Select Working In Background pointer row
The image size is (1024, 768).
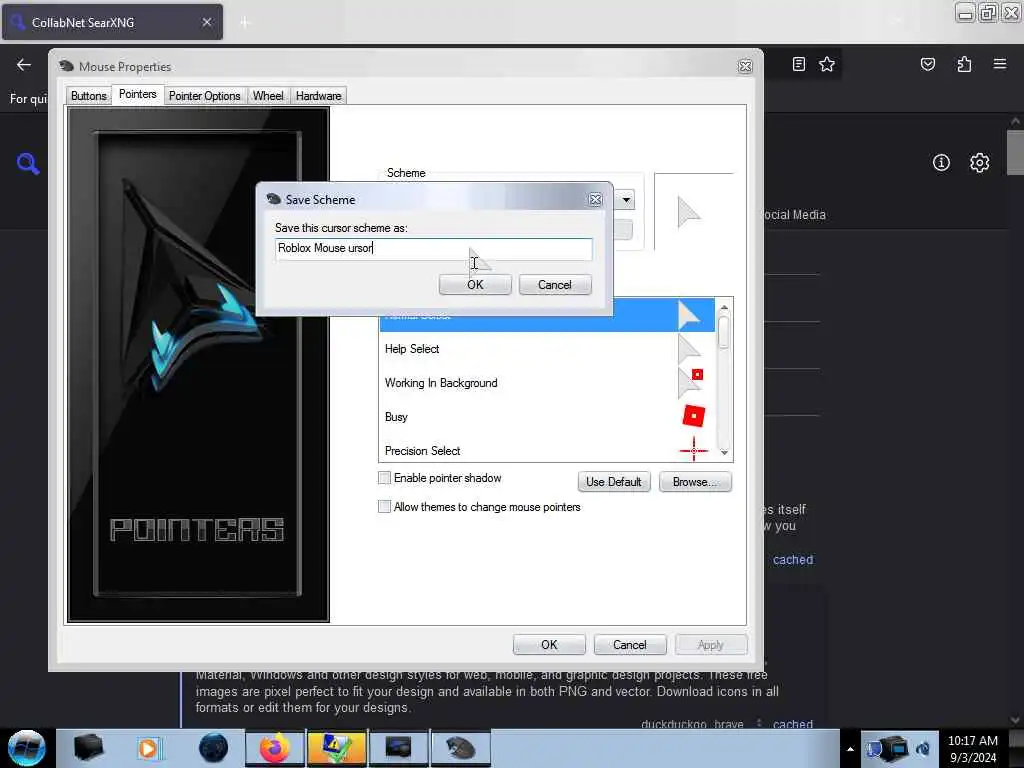(546, 383)
